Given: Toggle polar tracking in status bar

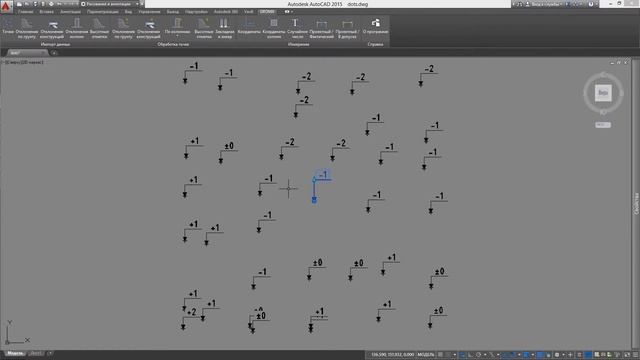Looking at the screenshot, I should pyautogui.click(x=478, y=355).
